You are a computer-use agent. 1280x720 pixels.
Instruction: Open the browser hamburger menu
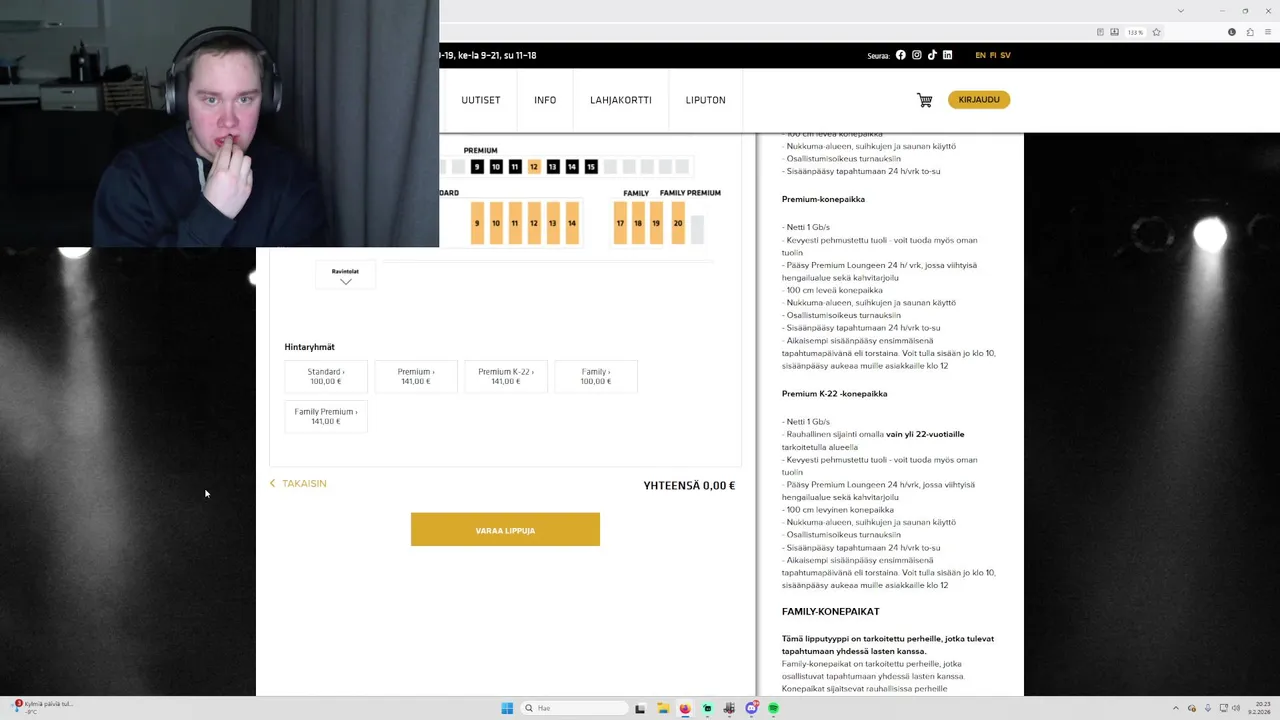pyautogui.click(x=1268, y=32)
